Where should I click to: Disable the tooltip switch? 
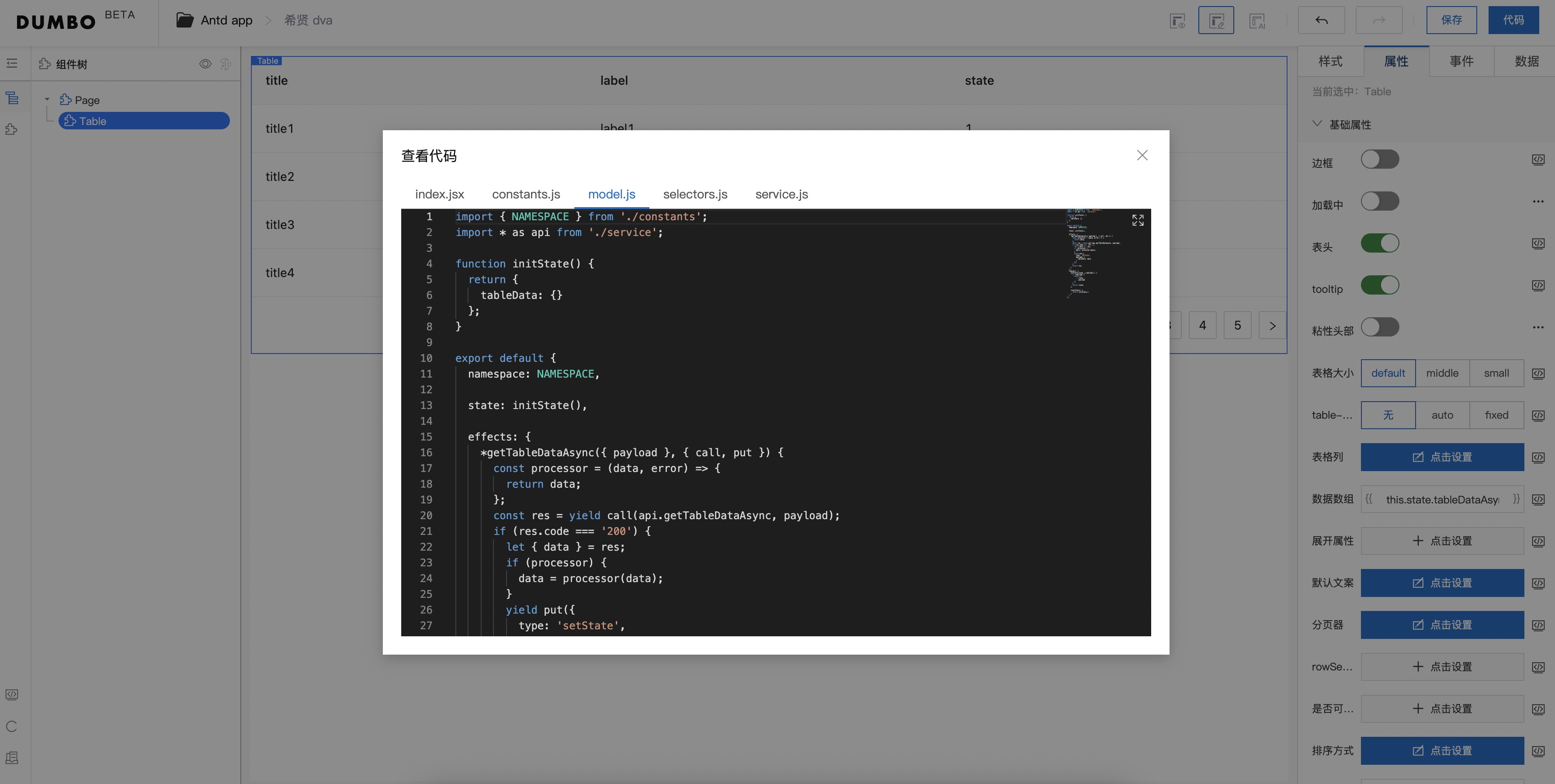click(1379, 285)
